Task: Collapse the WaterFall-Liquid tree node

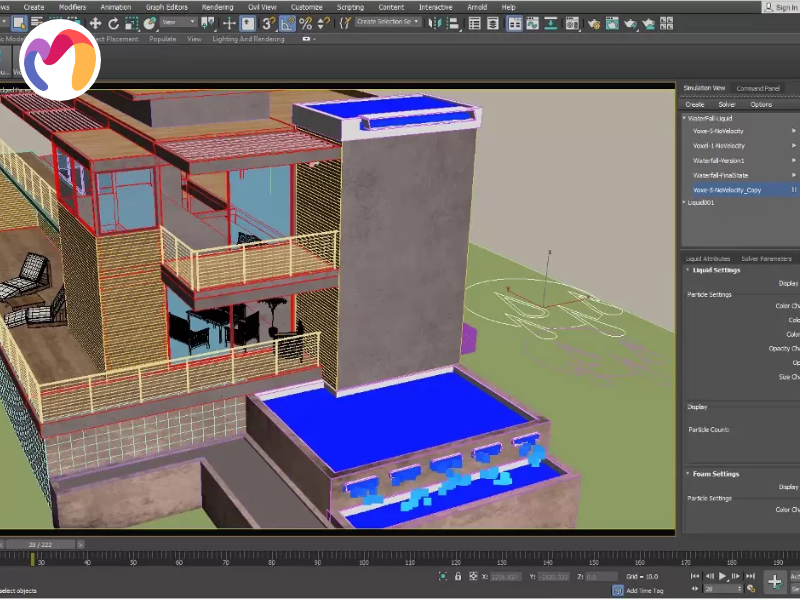Action: point(684,118)
